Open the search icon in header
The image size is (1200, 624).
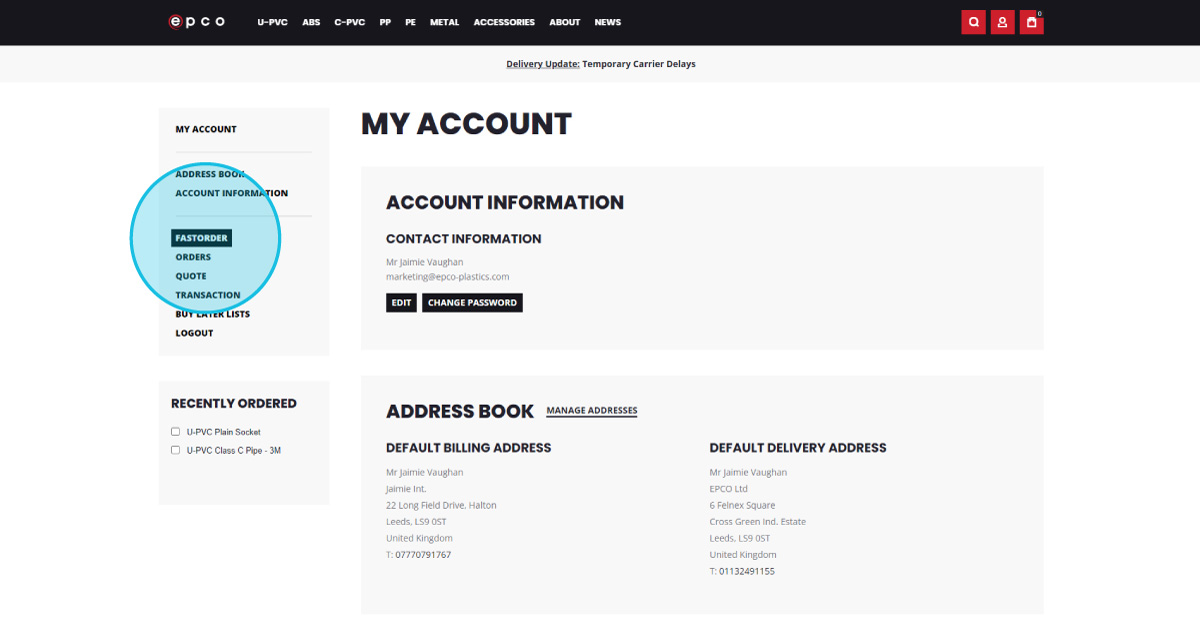tap(974, 22)
